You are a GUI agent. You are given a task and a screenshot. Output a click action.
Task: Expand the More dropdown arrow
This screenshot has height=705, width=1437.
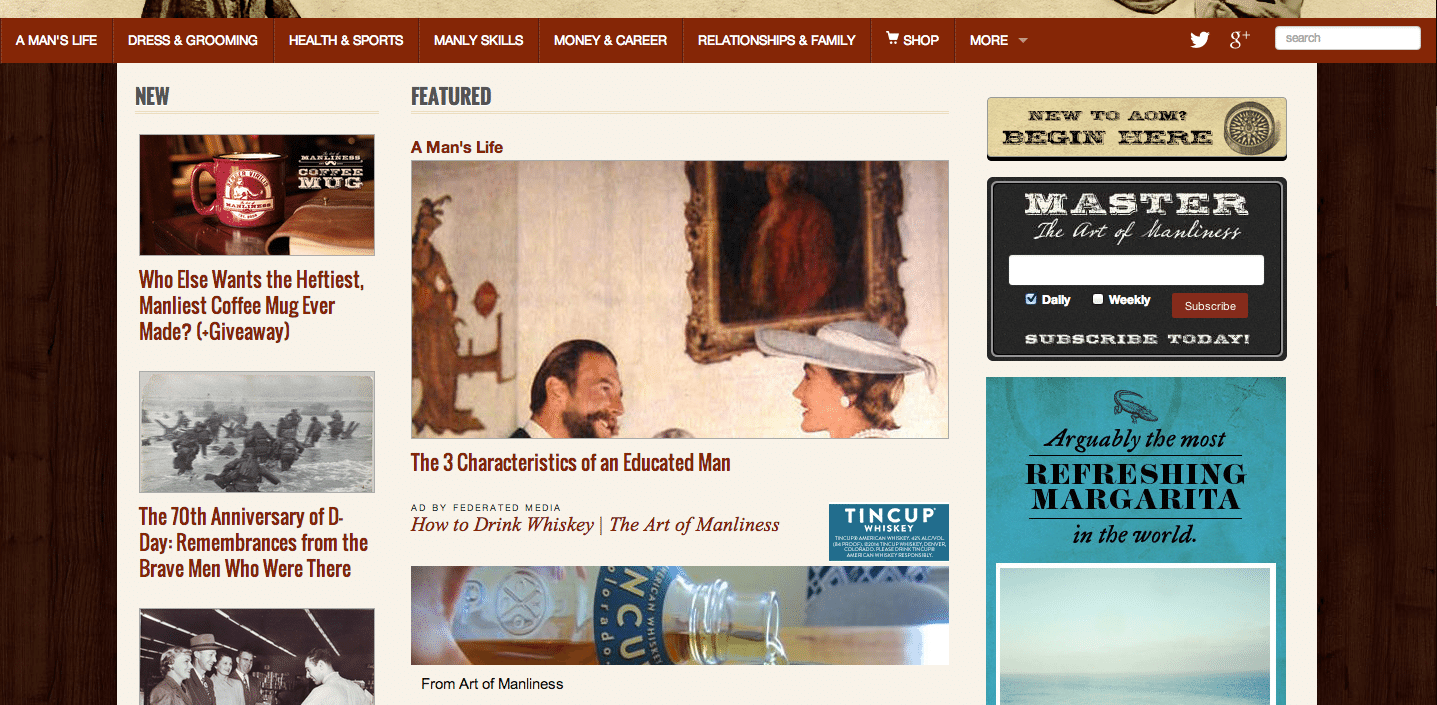pyautogui.click(x=1023, y=41)
